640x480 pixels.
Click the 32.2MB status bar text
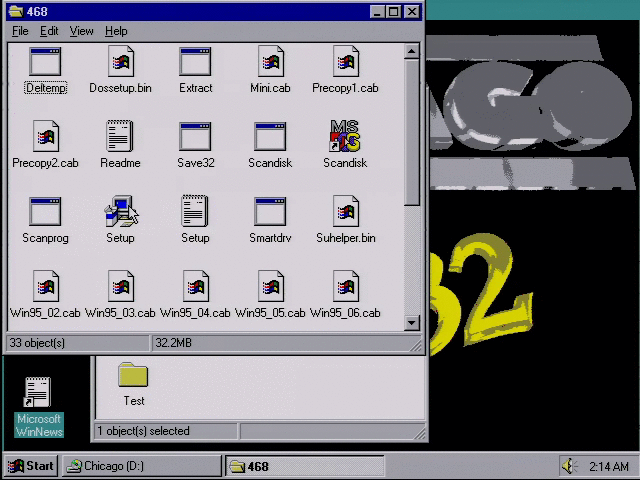(173, 343)
